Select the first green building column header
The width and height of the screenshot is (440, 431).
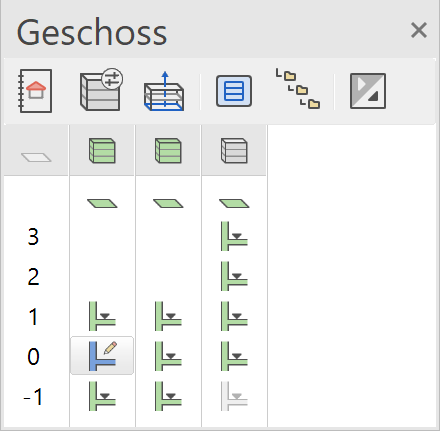click(102, 151)
